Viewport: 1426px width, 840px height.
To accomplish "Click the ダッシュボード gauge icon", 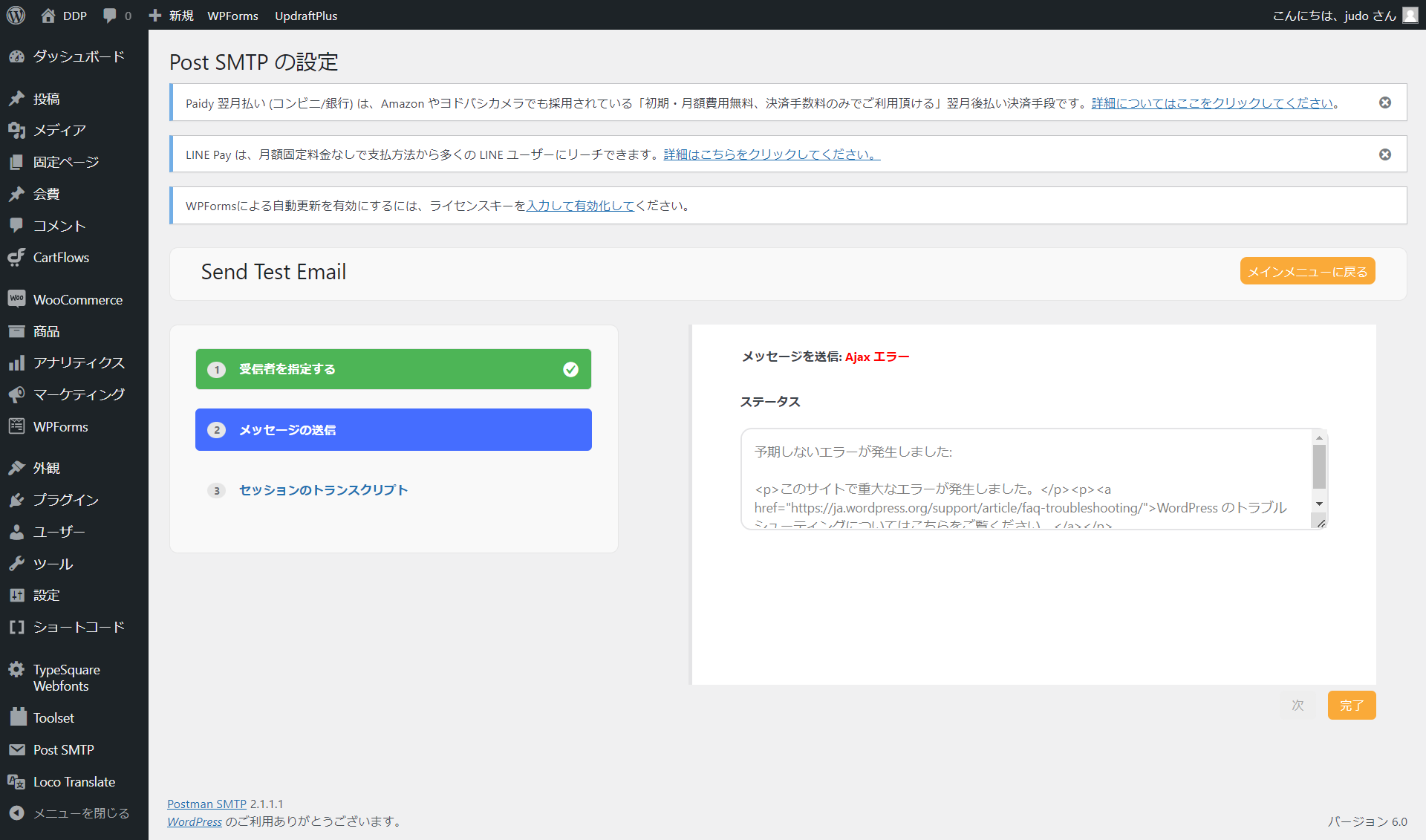I will coord(16,56).
